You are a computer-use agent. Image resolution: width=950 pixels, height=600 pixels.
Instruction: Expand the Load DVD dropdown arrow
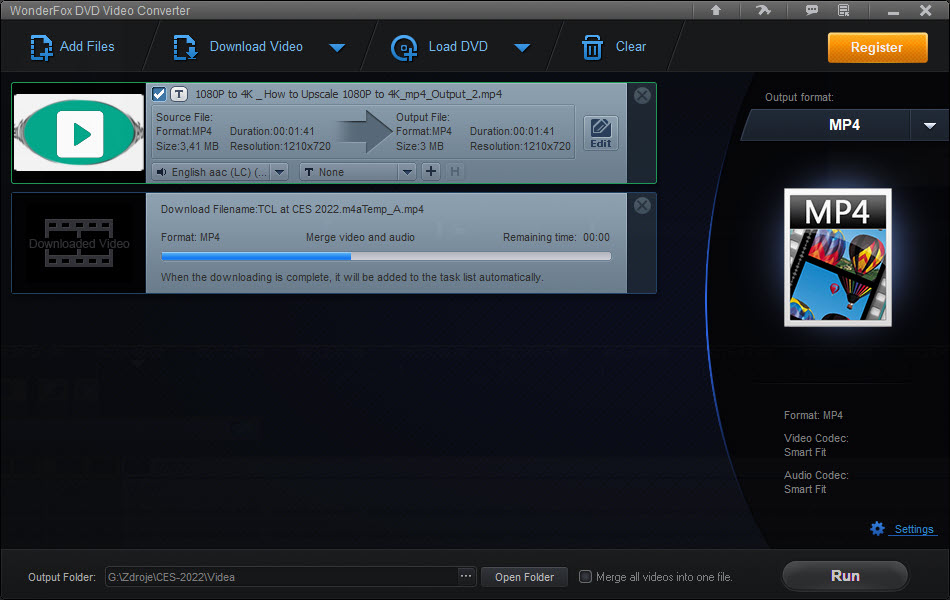[521, 47]
